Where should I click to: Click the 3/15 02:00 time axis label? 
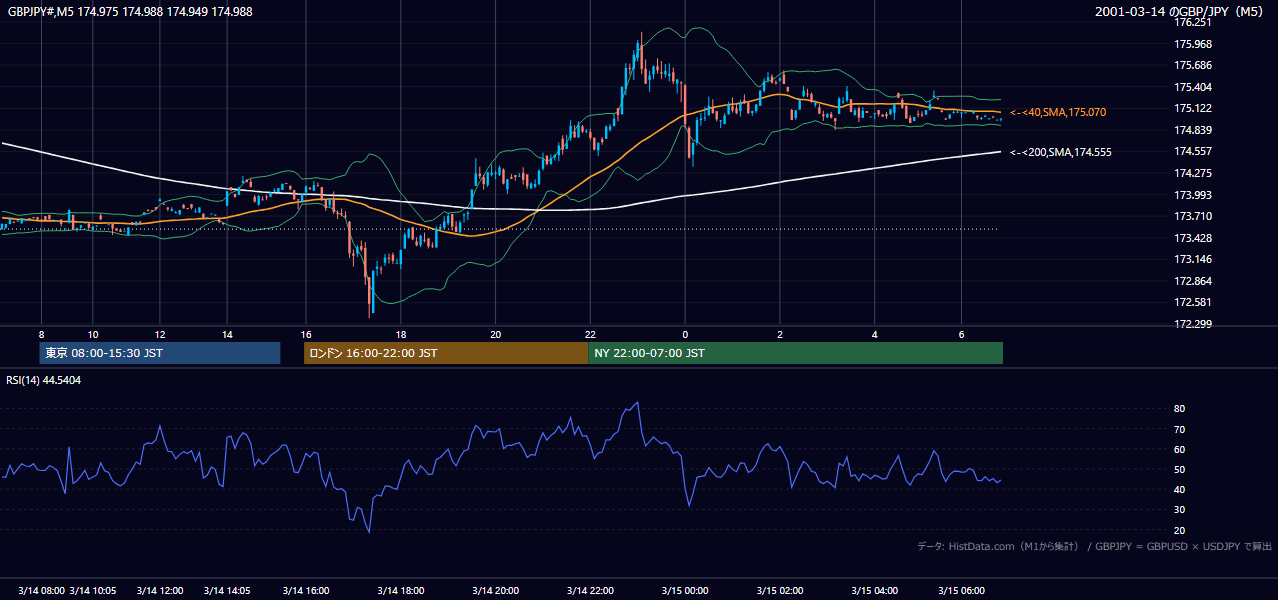point(780,590)
